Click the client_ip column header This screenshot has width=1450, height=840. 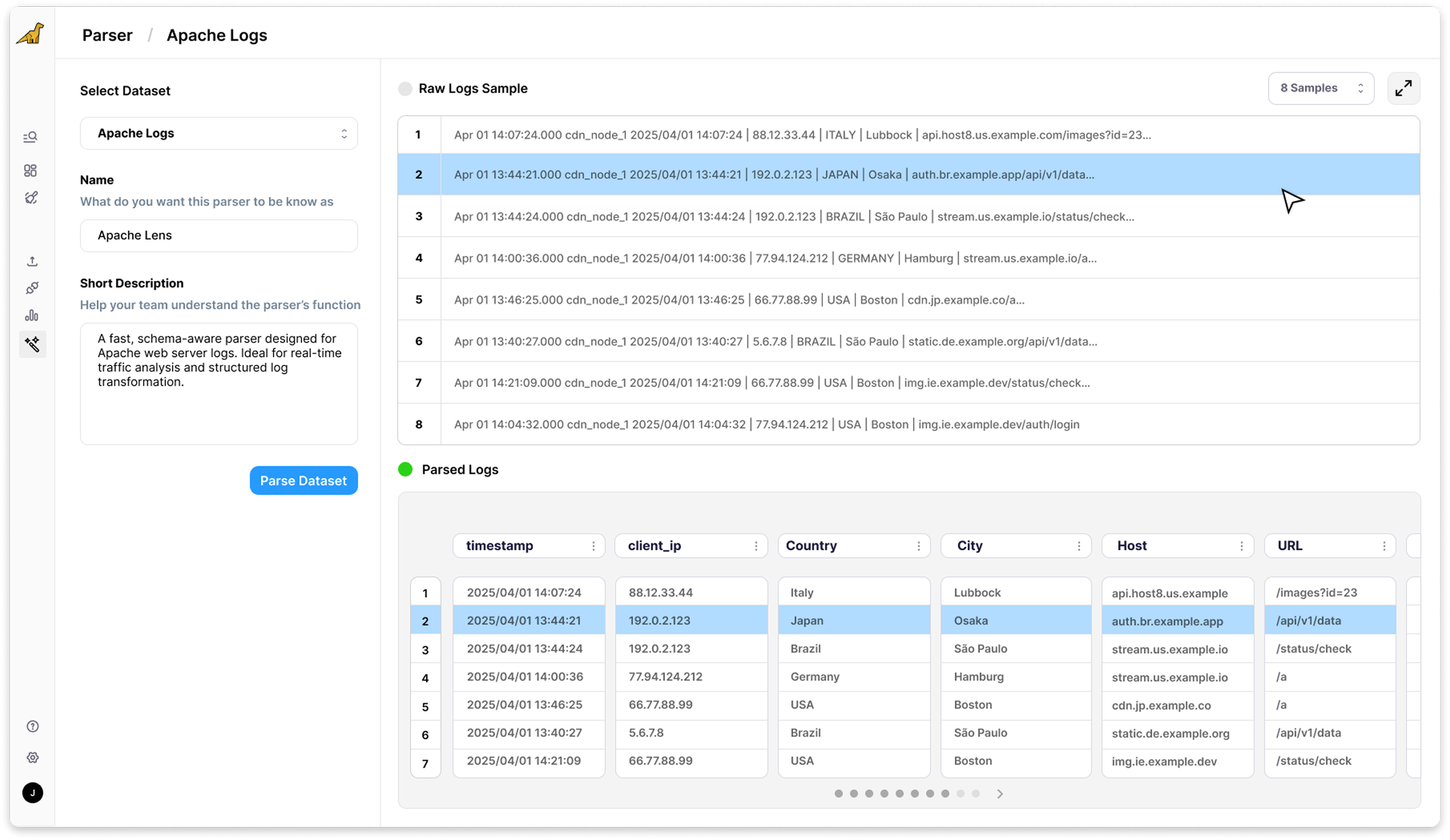point(691,546)
